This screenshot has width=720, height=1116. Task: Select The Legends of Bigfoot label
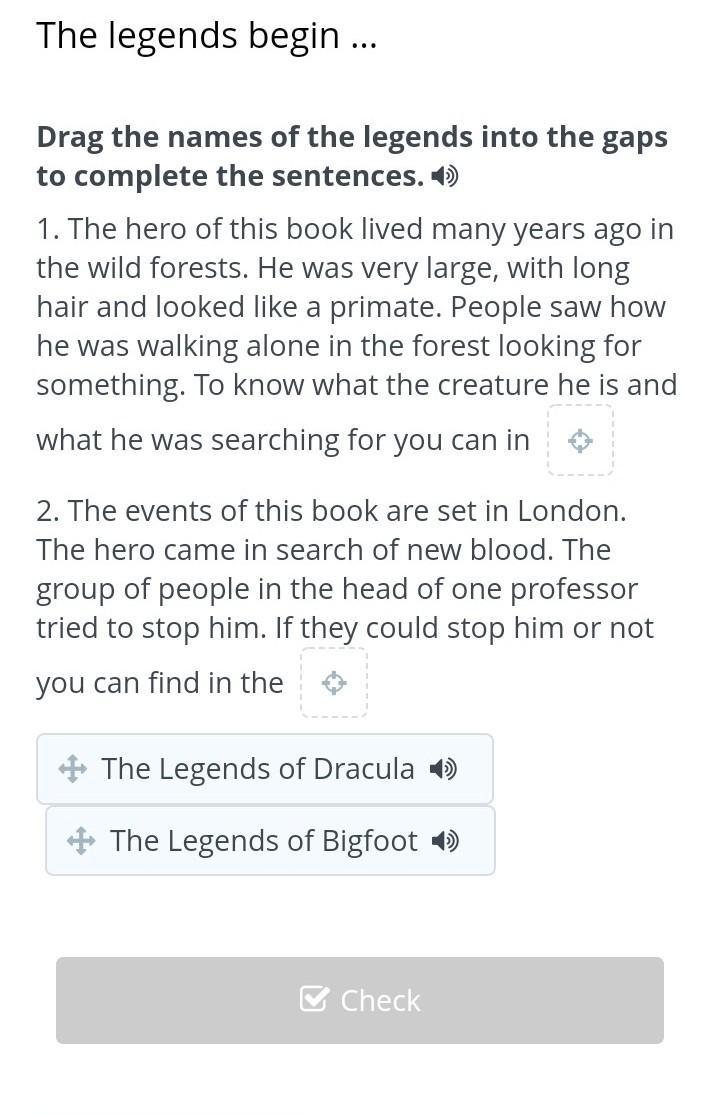pyautogui.click(x=264, y=841)
